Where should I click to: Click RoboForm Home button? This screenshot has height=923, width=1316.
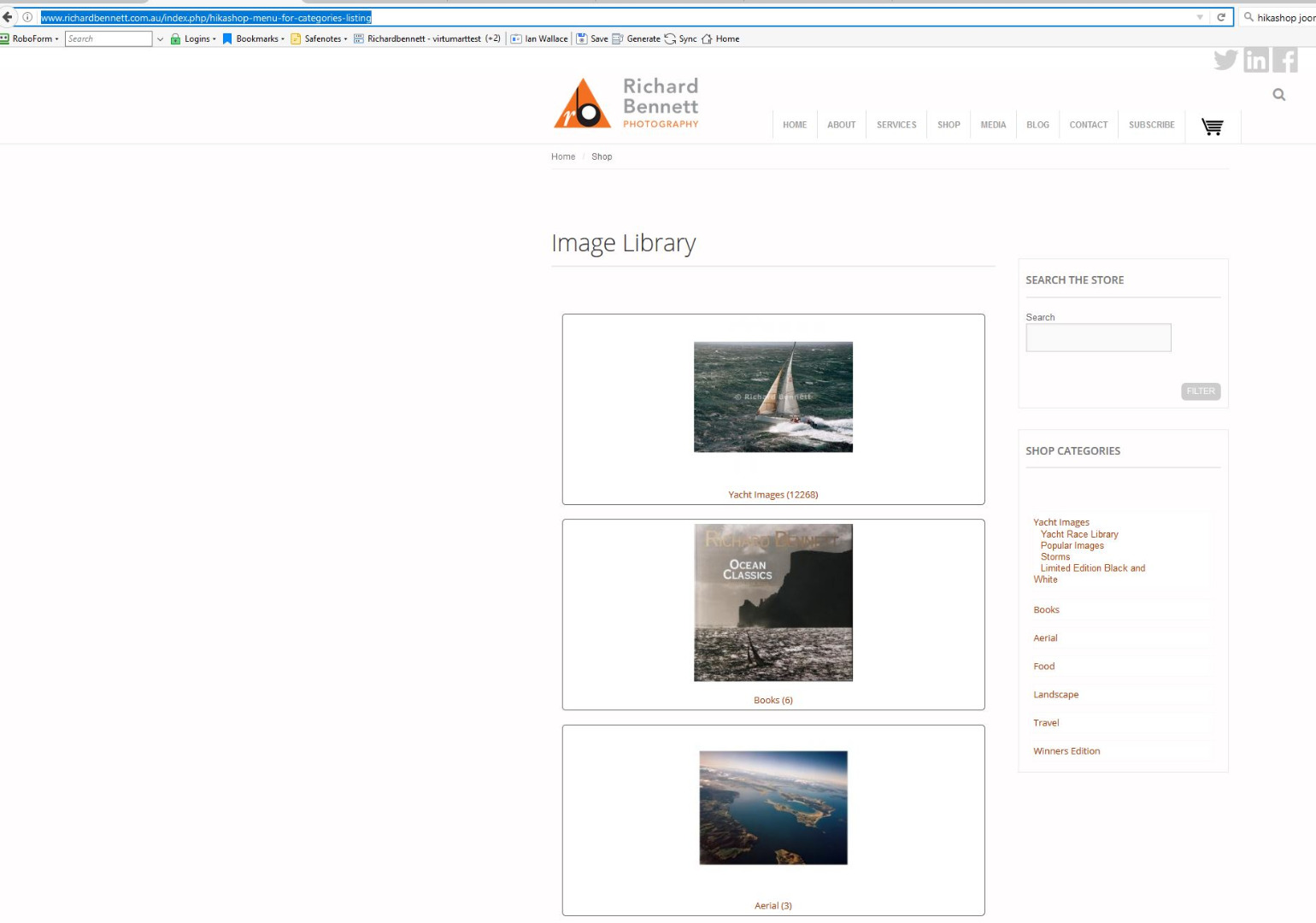pyautogui.click(x=720, y=38)
